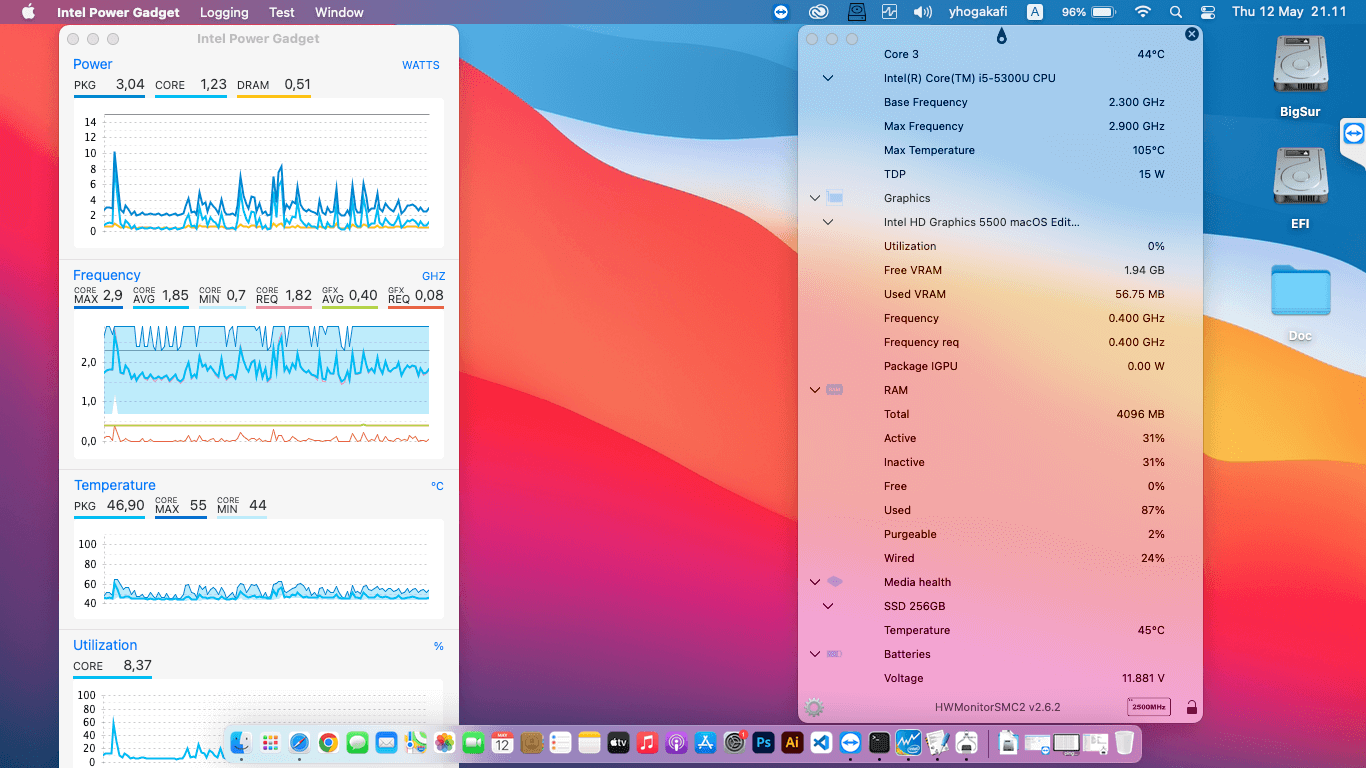
Task: Open the Test menu
Action: (x=282, y=12)
